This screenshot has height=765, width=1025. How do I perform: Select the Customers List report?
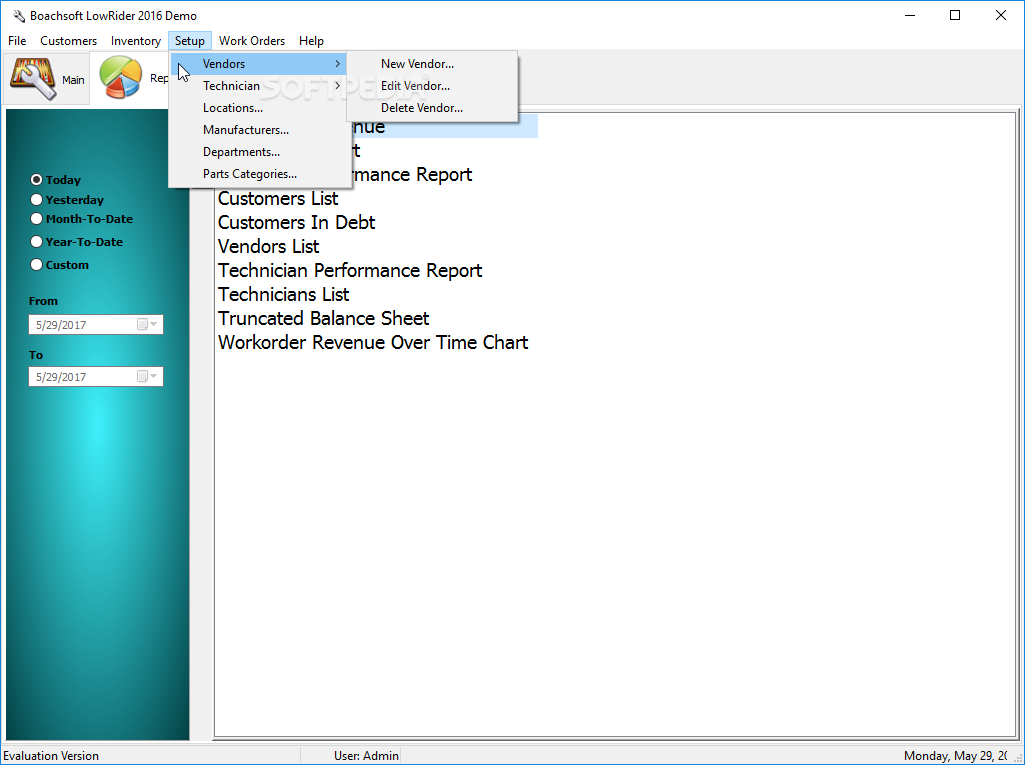click(x=278, y=198)
